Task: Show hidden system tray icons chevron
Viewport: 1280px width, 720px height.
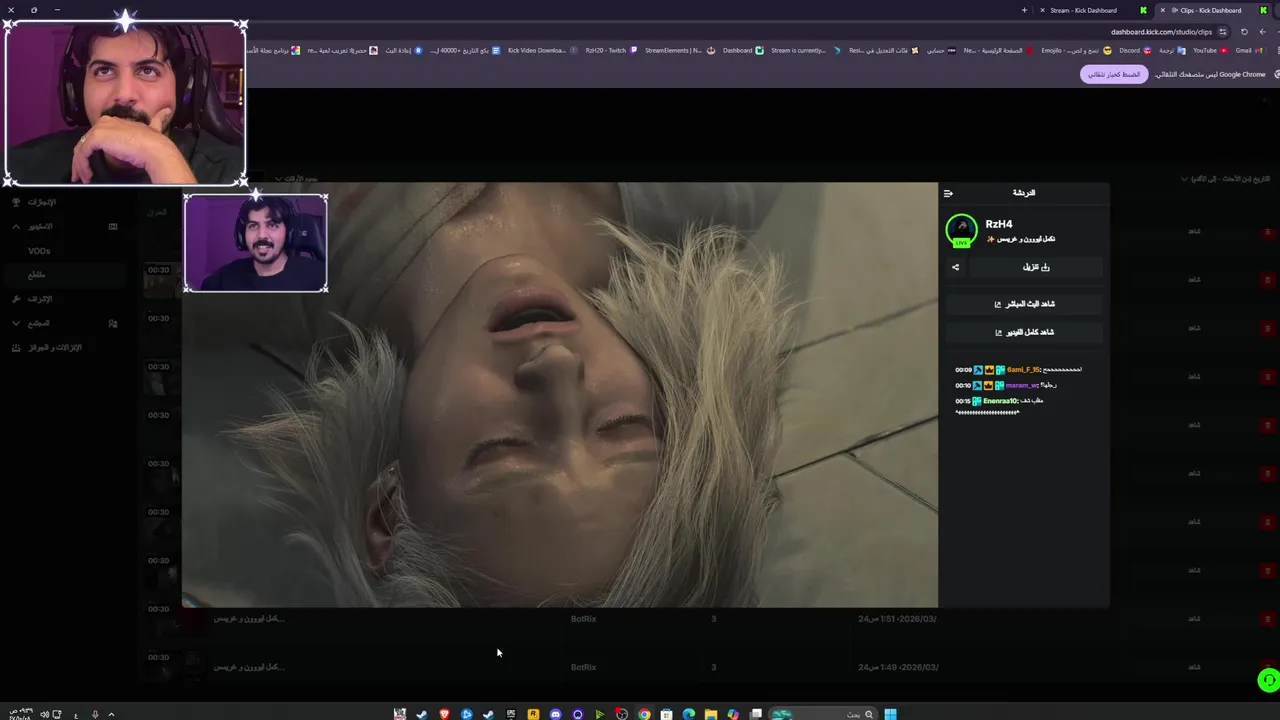Action: 111,714
